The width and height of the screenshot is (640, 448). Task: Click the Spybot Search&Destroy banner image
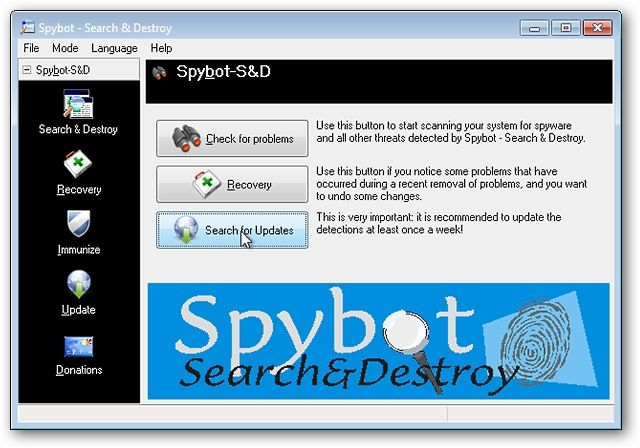pos(378,341)
